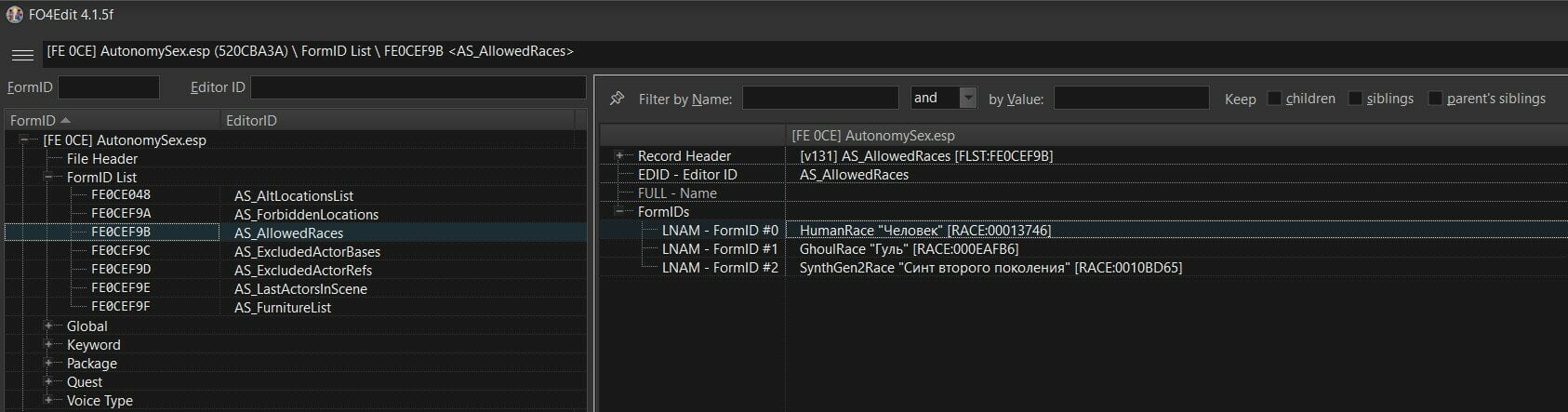Focus the Filter by Name input
The height and width of the screenshot is (412, 1568).
pyautogui.click(x=820, y=98)
